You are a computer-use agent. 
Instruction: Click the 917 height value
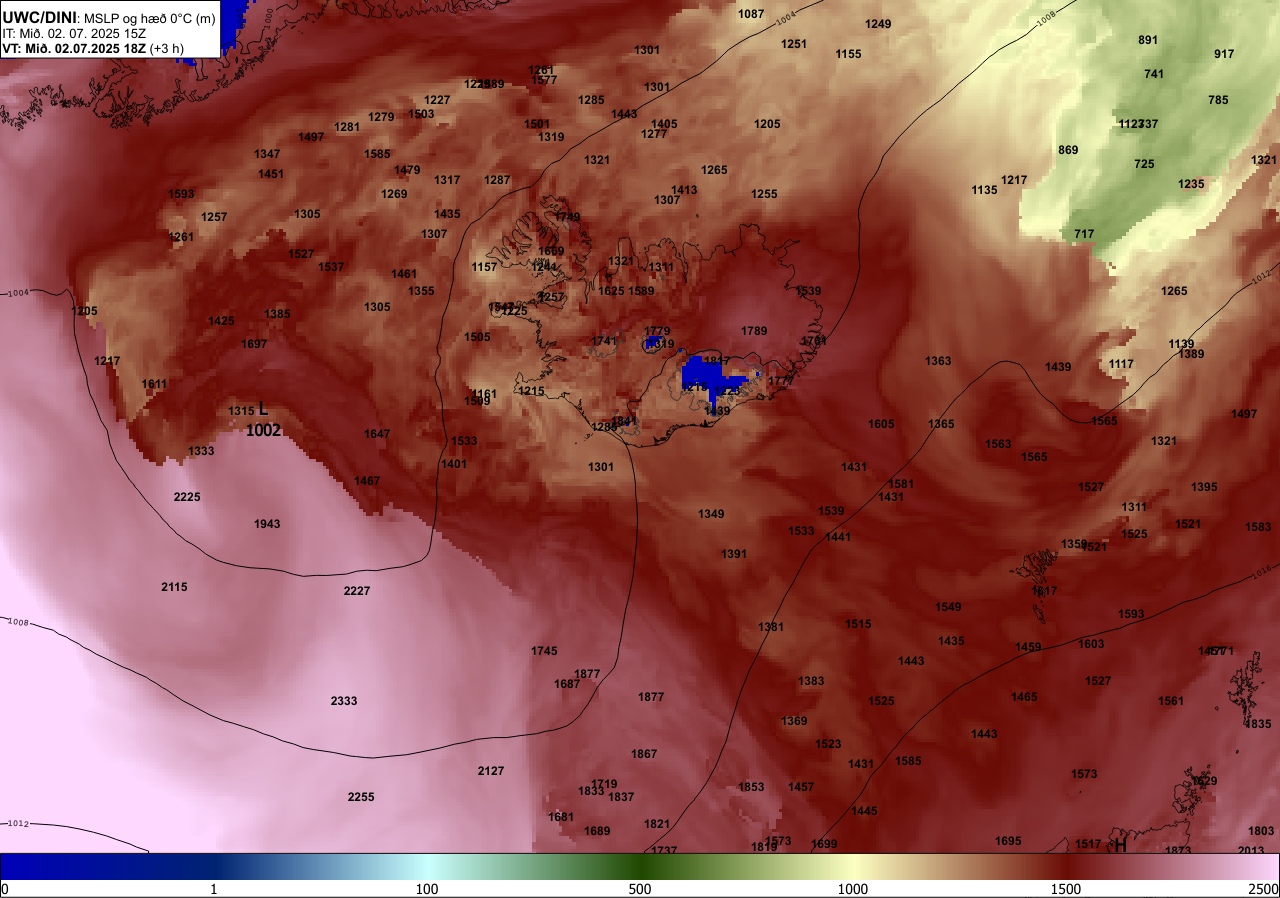click(x=1224, y=54)
